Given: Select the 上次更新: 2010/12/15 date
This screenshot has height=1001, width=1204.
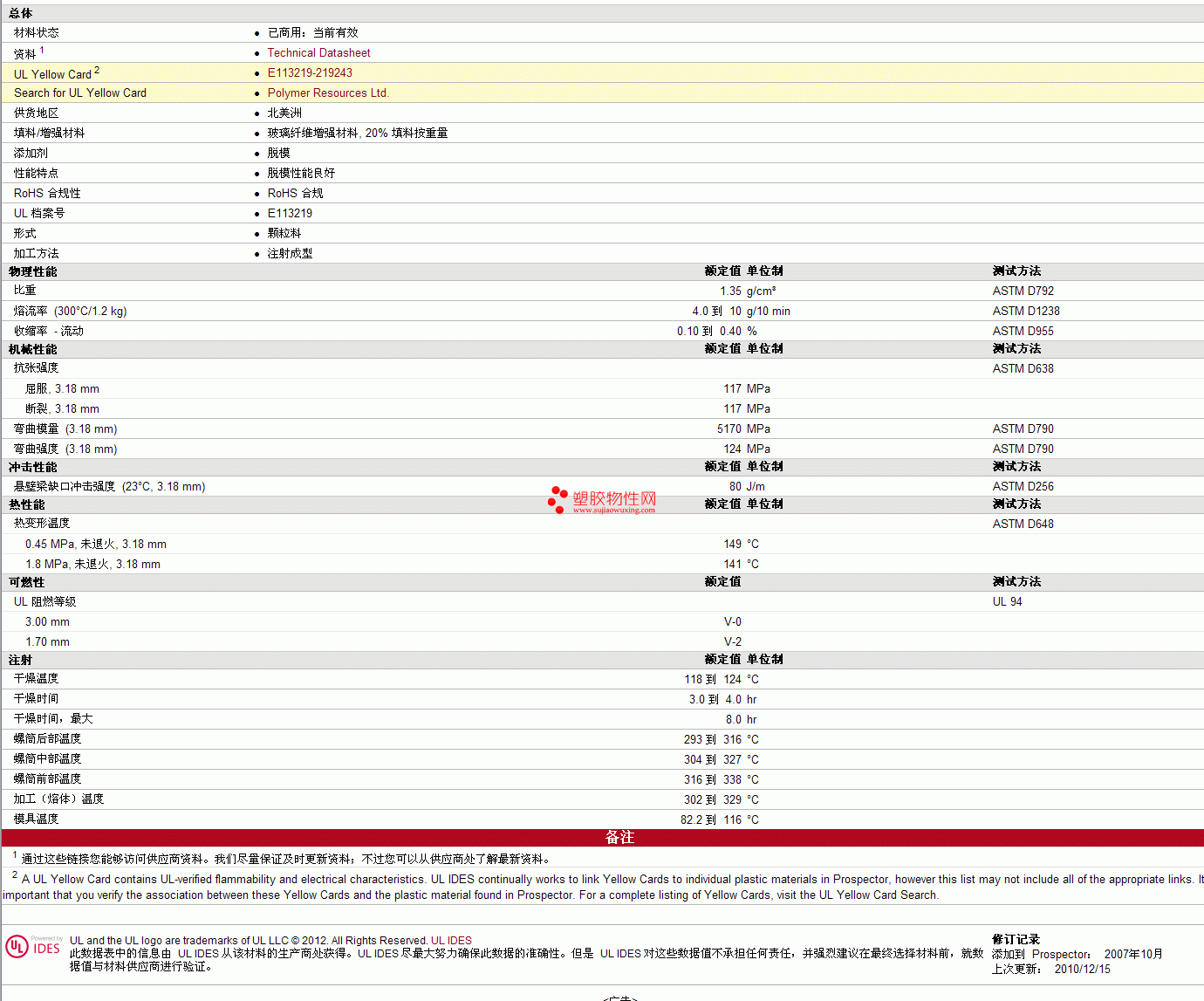Looking at the screenshot, I should pyautogui.click(x=1051, y=970).
